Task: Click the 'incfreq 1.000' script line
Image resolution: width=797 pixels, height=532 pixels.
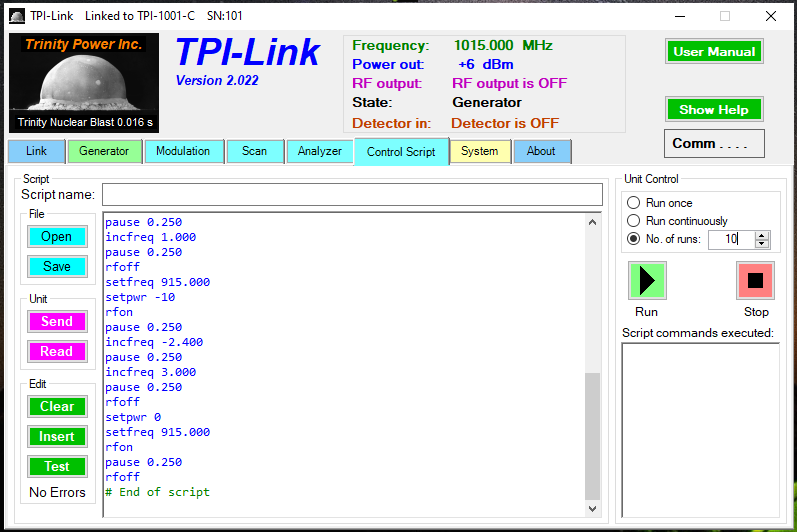Action: pyautogui.click(x=150, y=237)
